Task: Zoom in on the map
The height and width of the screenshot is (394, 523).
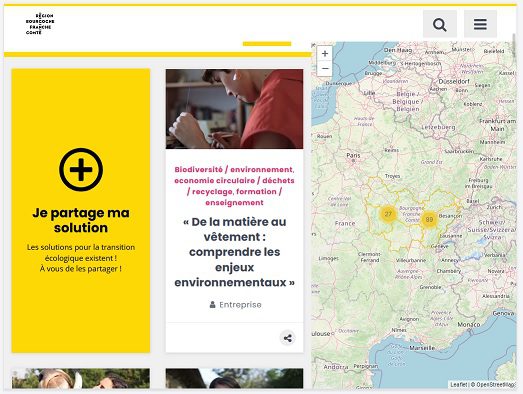Action: pos(325,54)
